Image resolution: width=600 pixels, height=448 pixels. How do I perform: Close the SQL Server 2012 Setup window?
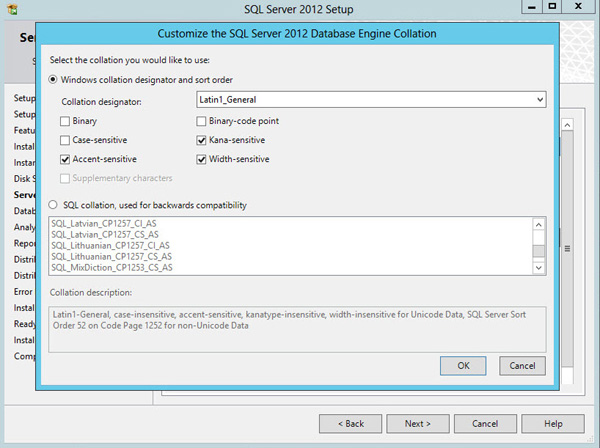click(x=578, y=7)
